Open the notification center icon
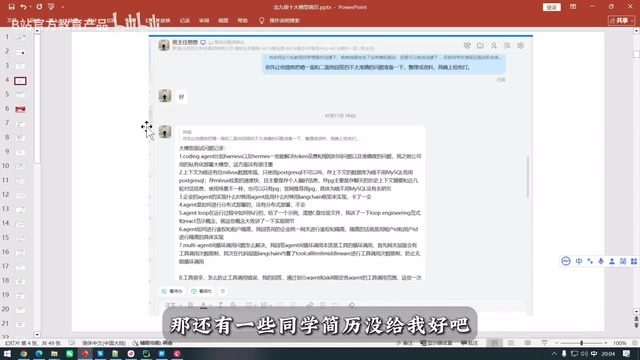The height and width of the screenshot is (360, 640). coord(627,354)
